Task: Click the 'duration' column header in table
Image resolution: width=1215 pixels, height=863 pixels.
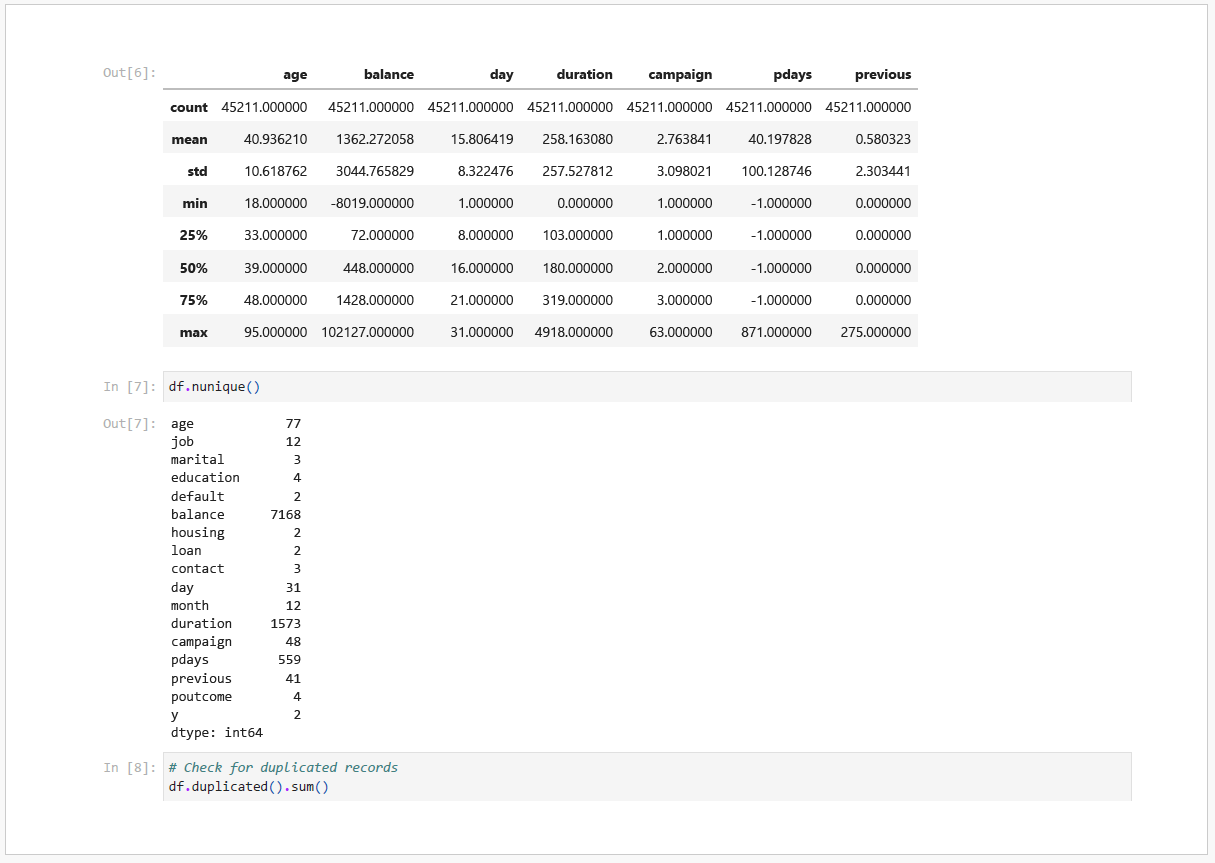Action: click(x=584, y=74)
